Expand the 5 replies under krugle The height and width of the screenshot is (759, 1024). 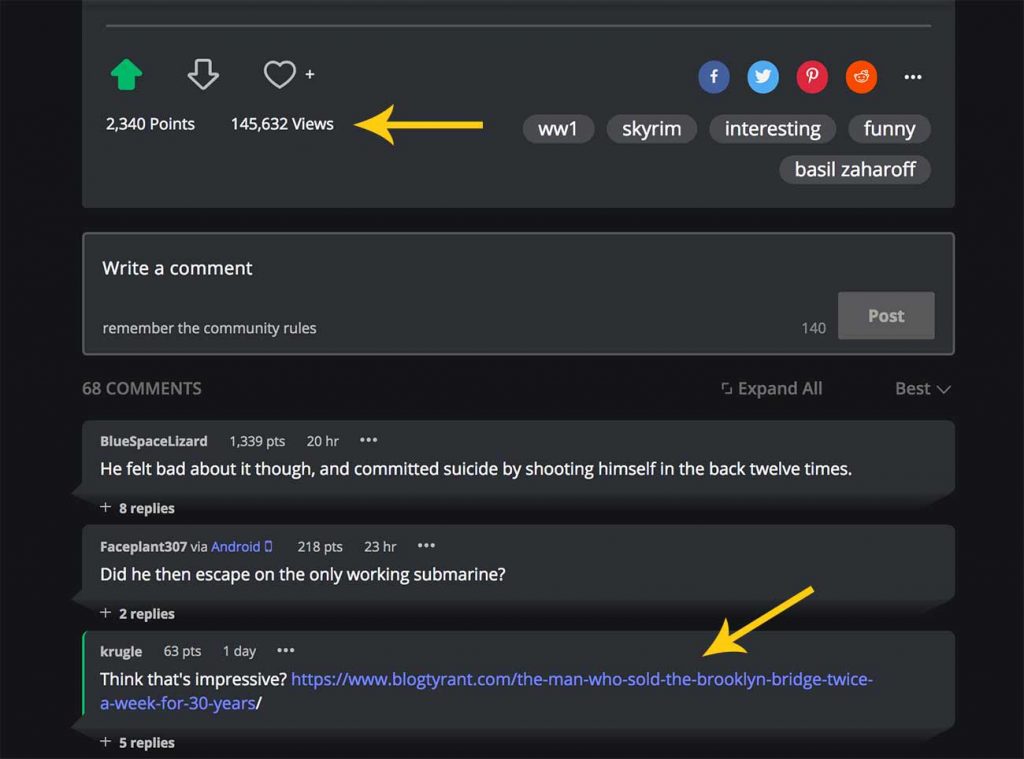click(138, 743)
